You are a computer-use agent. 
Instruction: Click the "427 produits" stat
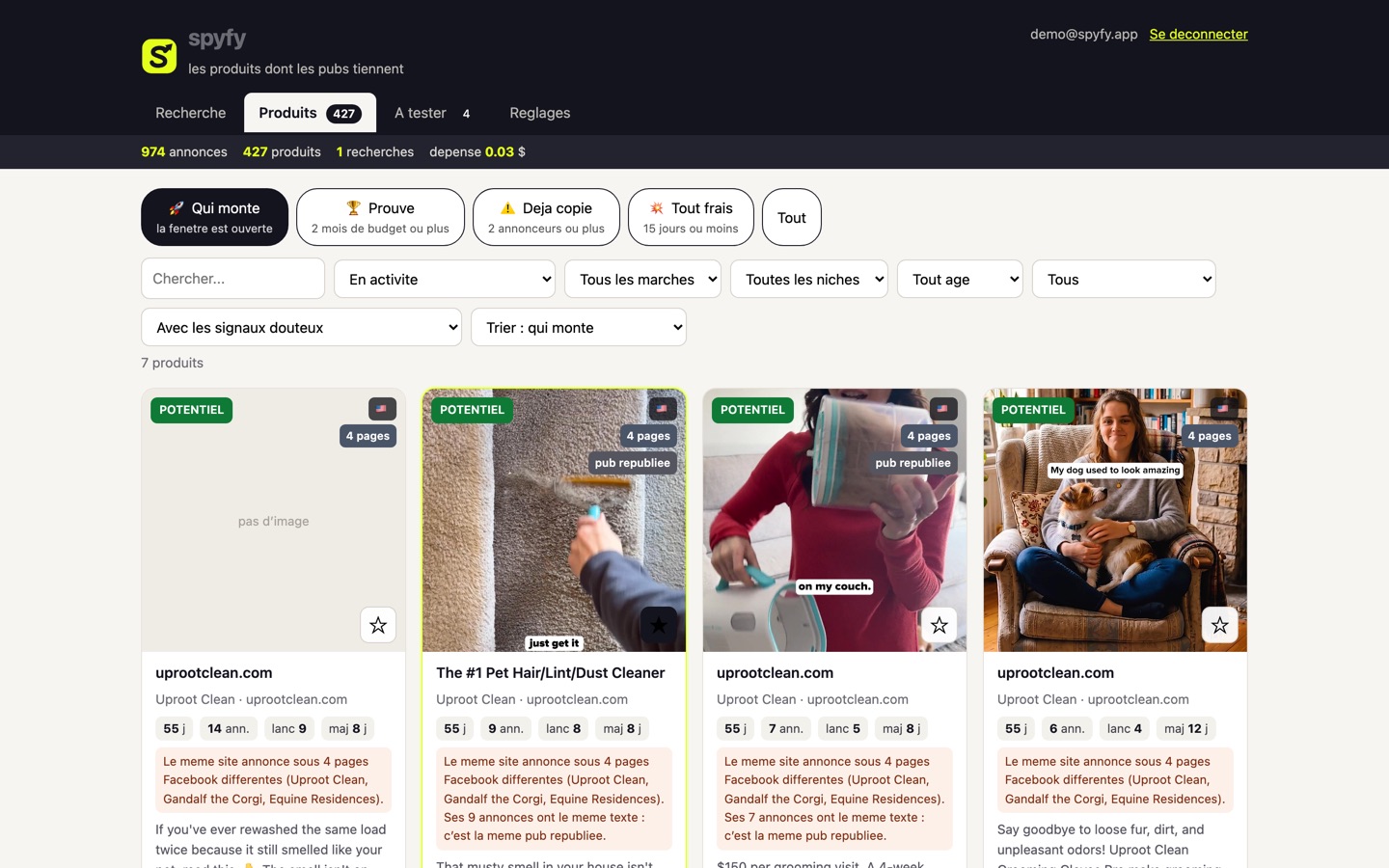(282, 151)
